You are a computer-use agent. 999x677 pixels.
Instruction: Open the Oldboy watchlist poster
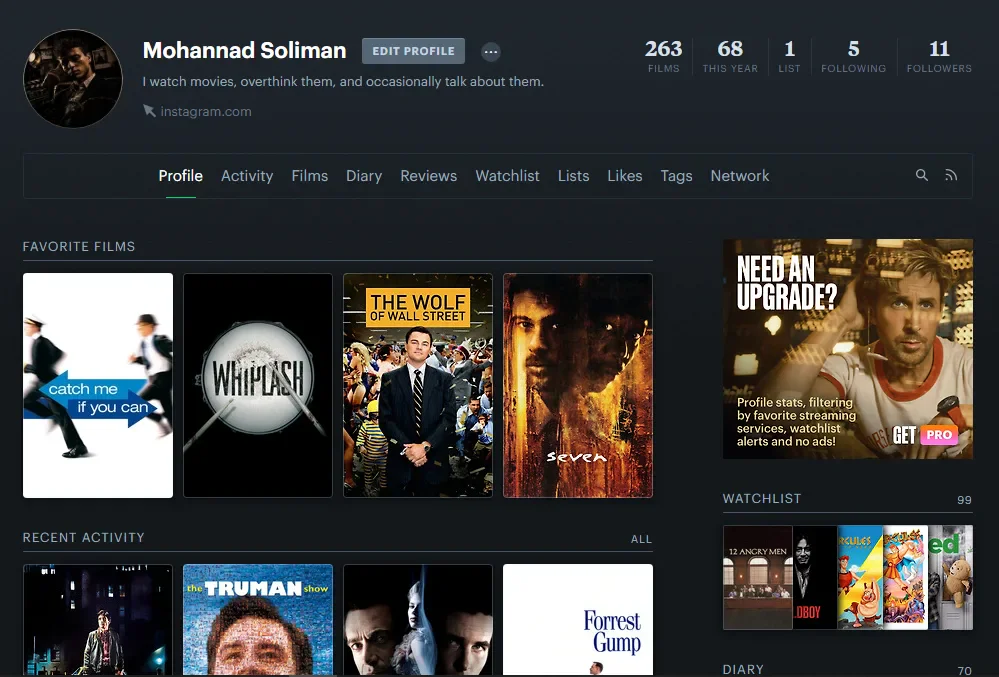pos(815,578)
